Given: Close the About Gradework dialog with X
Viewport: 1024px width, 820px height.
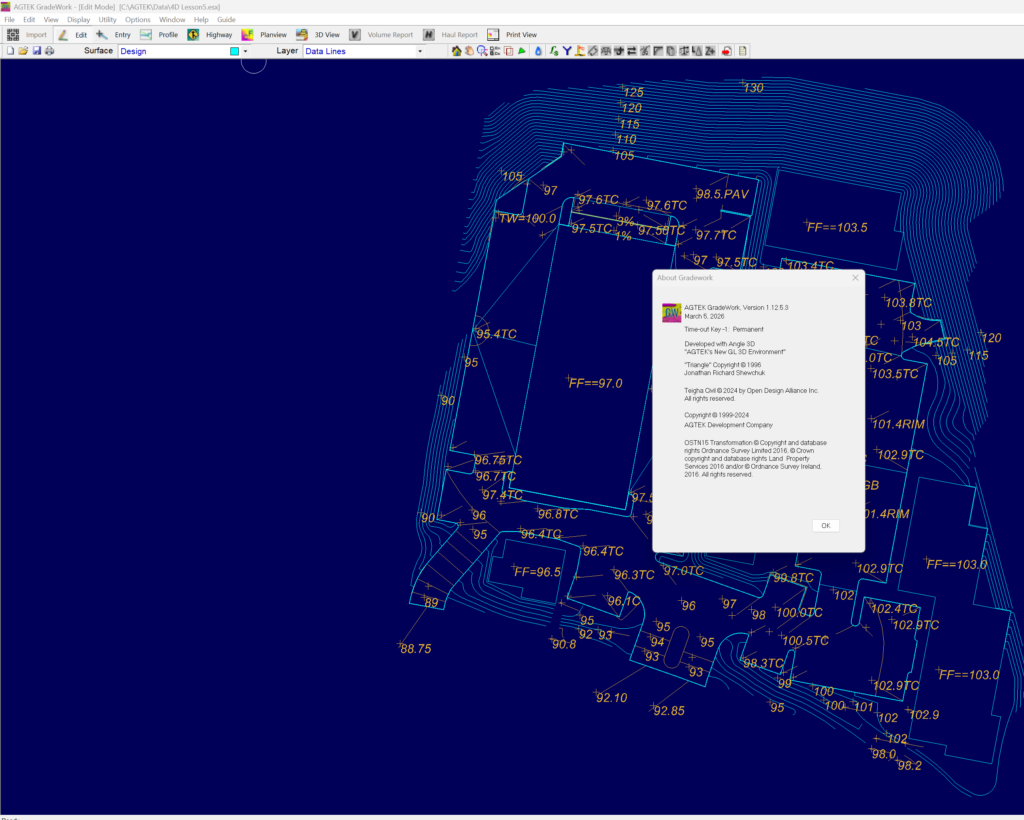Looking at the screenshot, I should (x=855, y=277).
